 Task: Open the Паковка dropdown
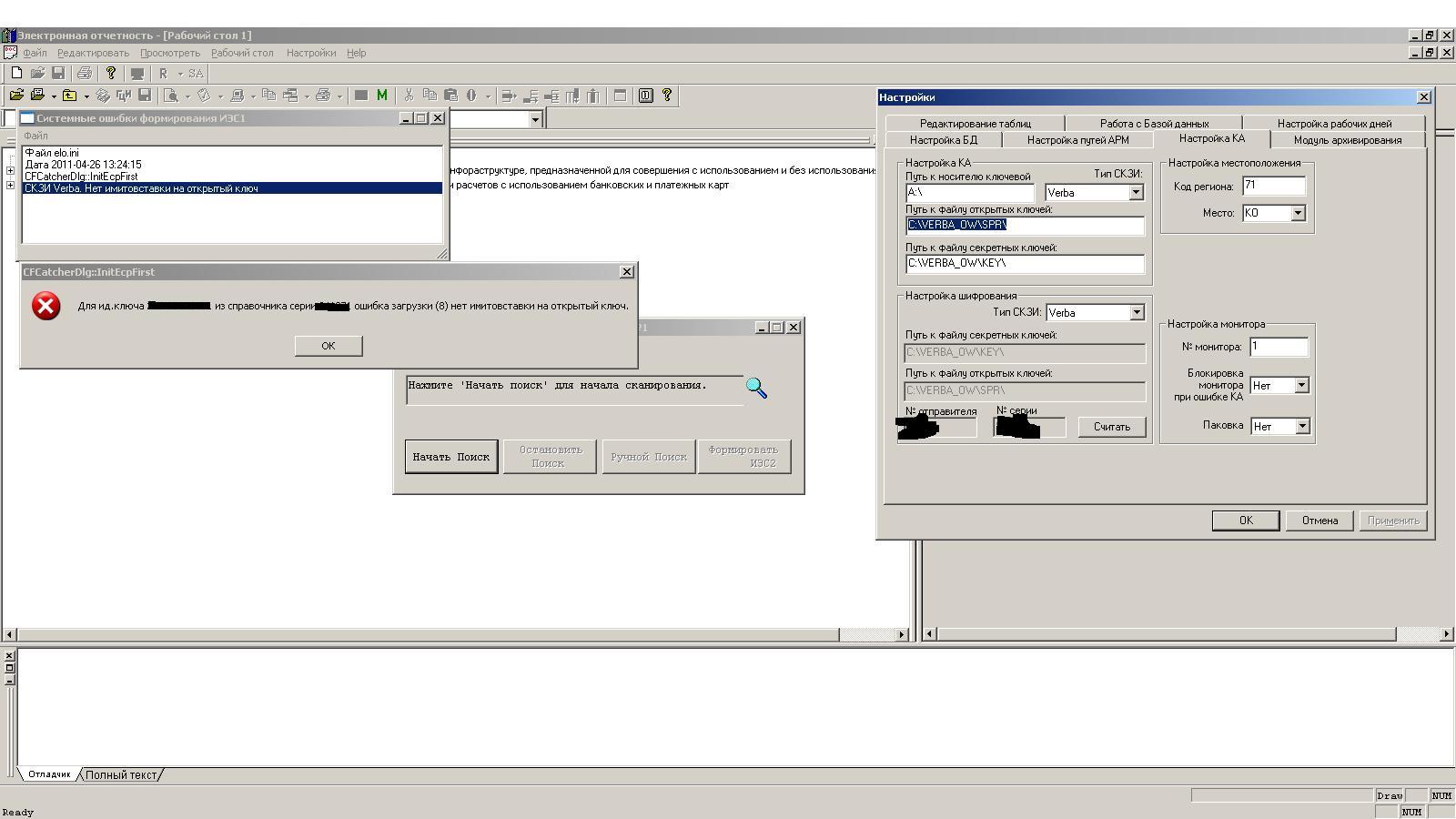[1302, 427]
